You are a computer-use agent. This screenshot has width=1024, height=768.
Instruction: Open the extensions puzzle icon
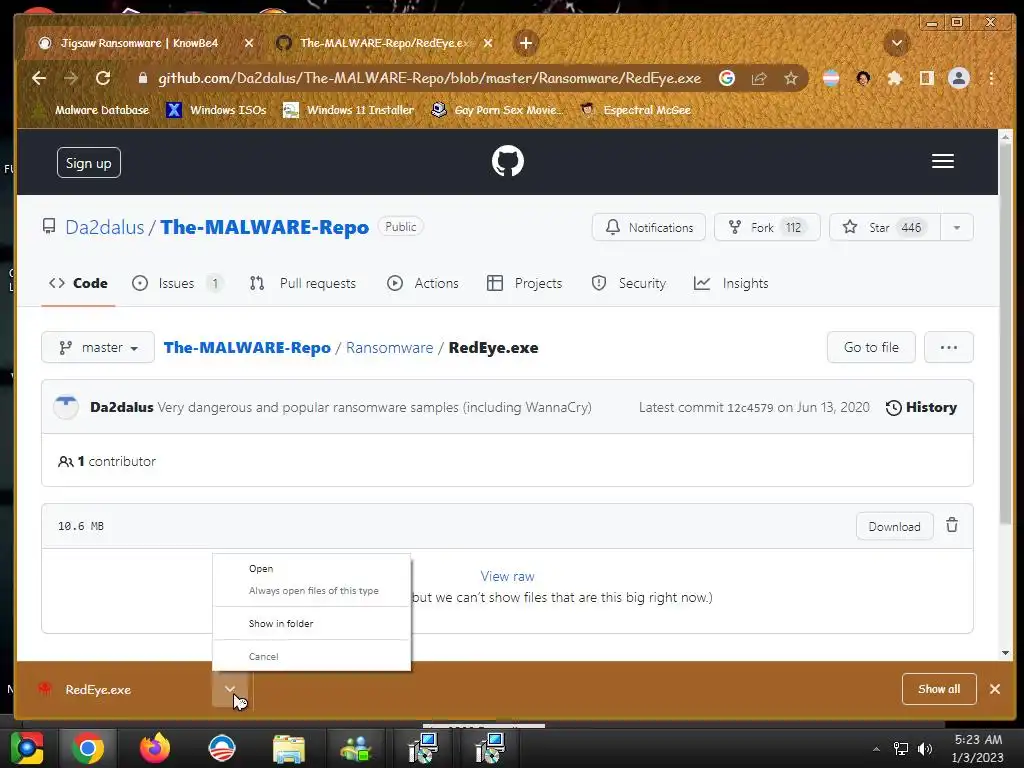pyautogui.click(x=895, y=78)
